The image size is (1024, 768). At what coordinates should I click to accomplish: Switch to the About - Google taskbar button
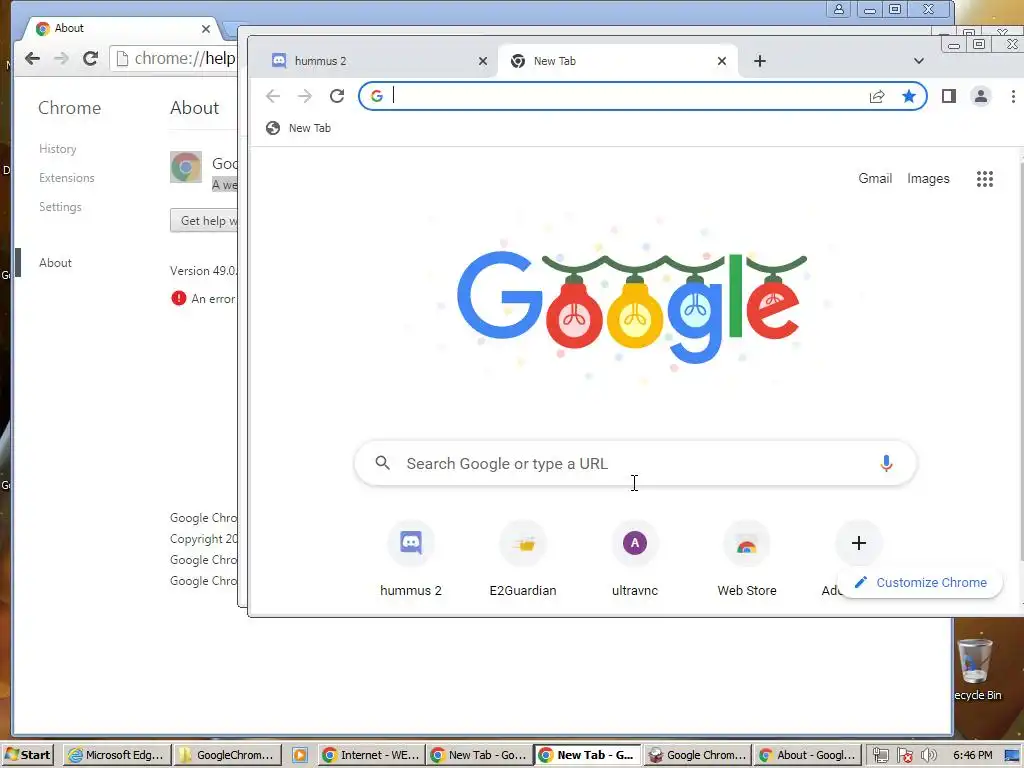point(807,755)
